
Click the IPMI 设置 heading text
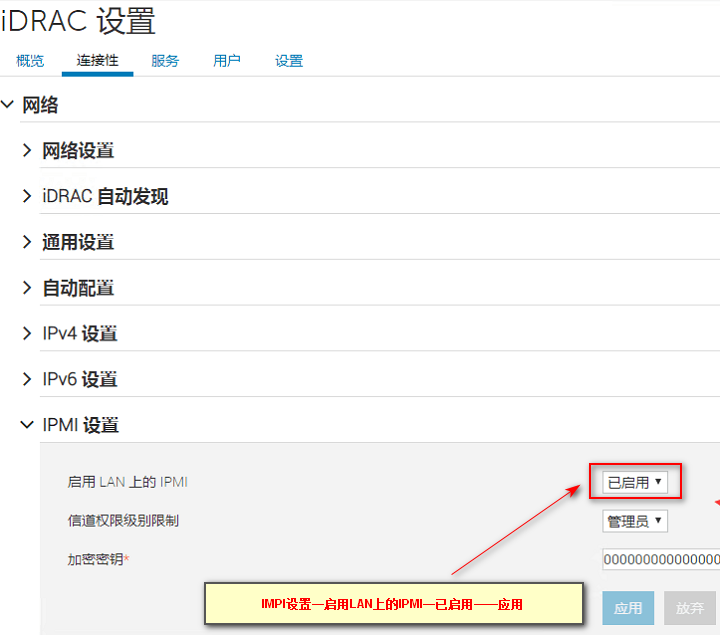tap(81, 425)
